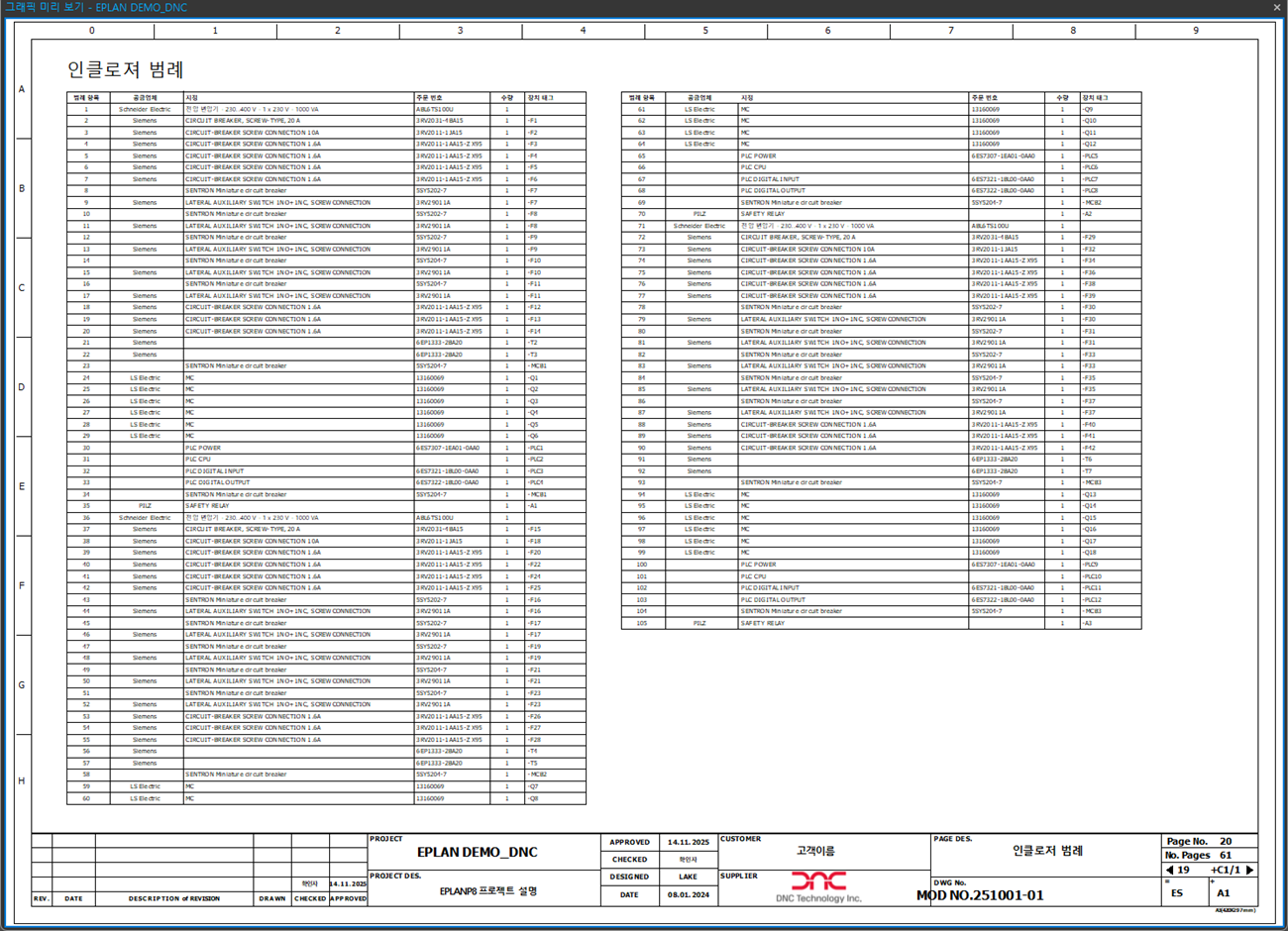Screen dimensions: 1288x931
Task: Select device tag "-Q12" in row 64
Action: point(1090,145)
